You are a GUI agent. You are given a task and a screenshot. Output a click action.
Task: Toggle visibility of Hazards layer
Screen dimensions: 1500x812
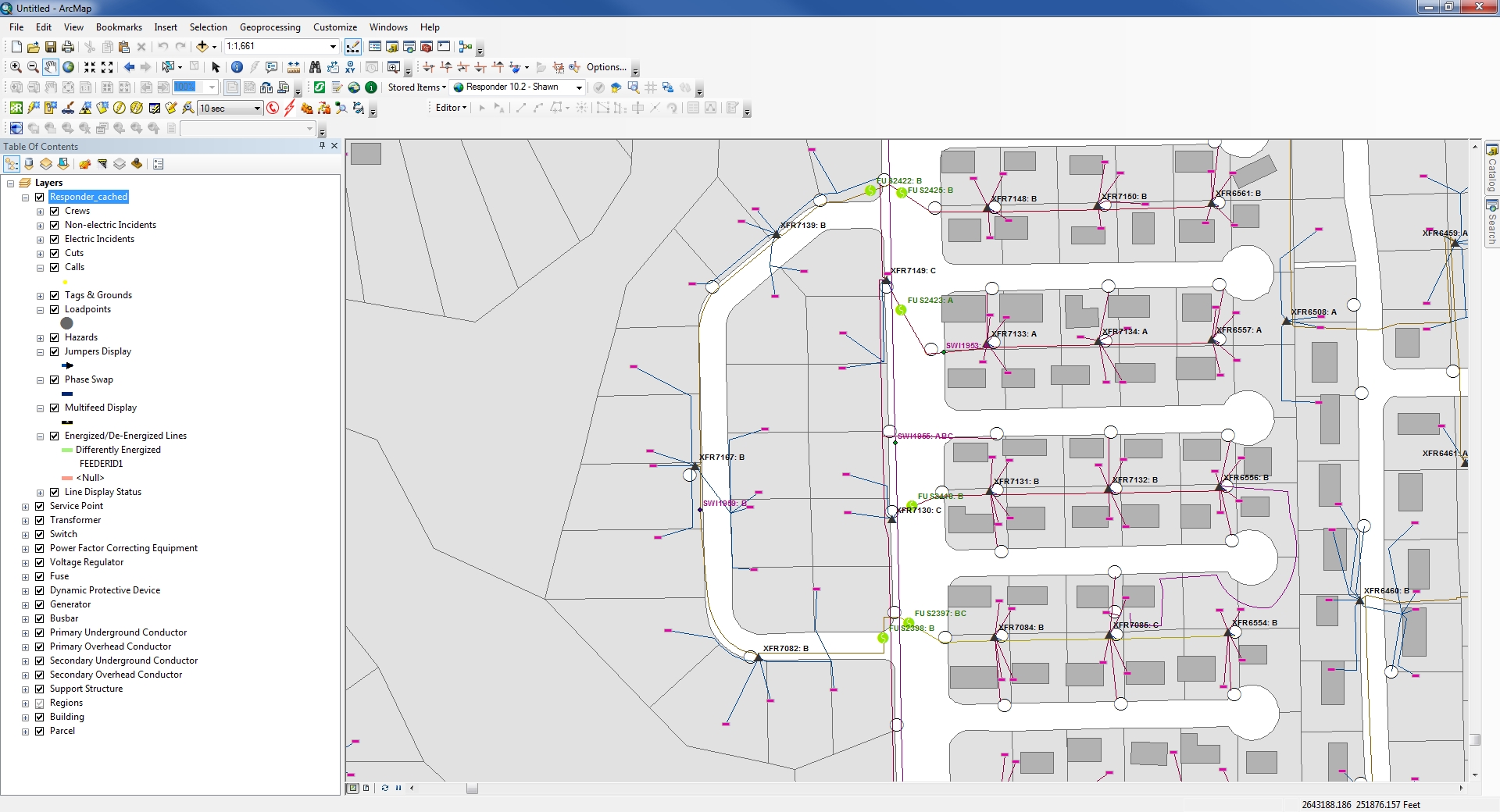pos(55,337)
